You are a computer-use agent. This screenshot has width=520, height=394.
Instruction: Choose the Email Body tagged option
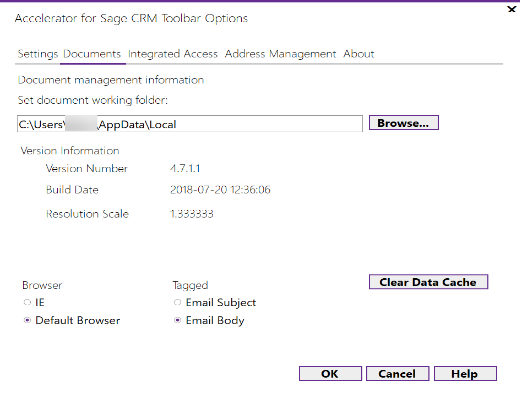click(177, 320)
